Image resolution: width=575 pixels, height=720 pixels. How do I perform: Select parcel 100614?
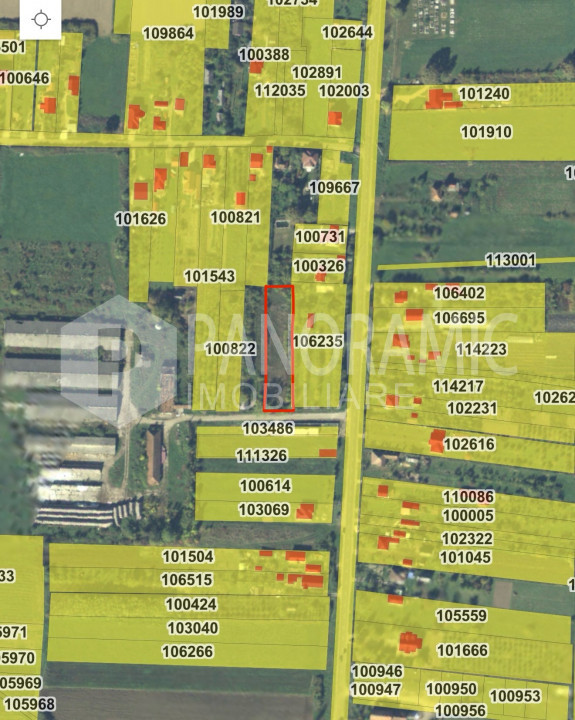pyautogui.click(x=265, y=486)
